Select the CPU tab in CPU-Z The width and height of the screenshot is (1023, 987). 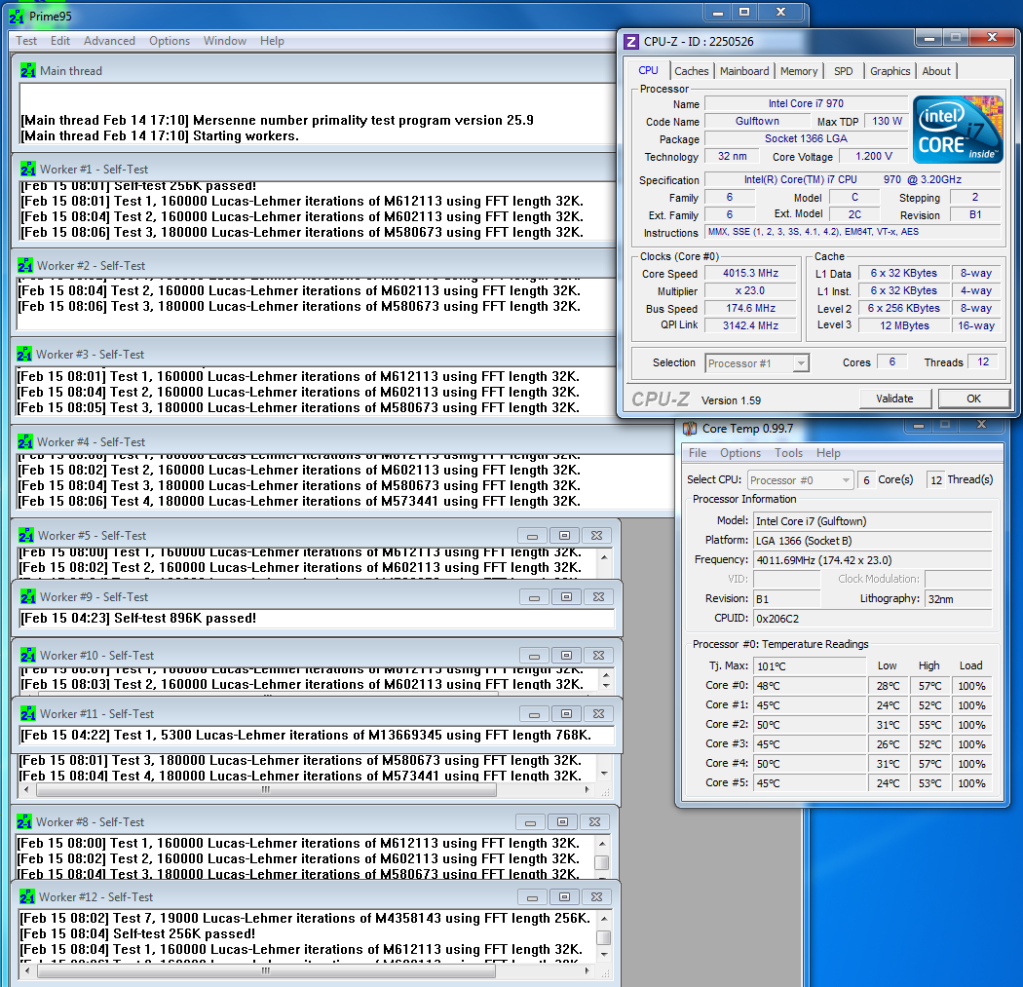coord(648,70)
